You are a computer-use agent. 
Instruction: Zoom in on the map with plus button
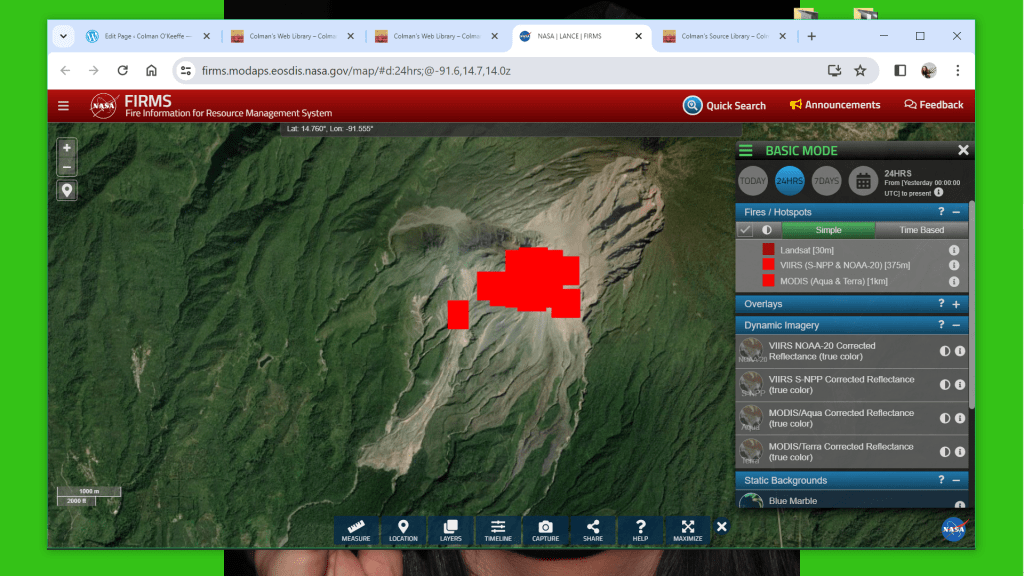coord(67,148)
